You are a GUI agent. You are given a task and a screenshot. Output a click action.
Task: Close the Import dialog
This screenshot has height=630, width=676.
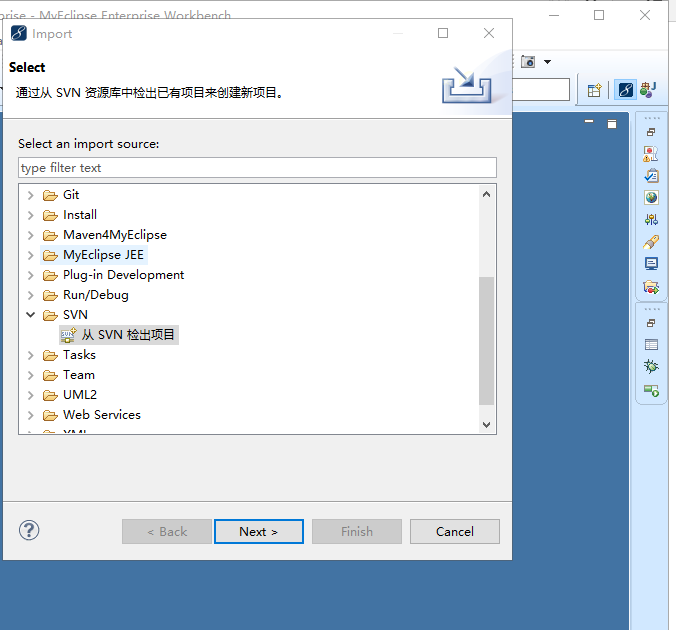pos(489,33)
